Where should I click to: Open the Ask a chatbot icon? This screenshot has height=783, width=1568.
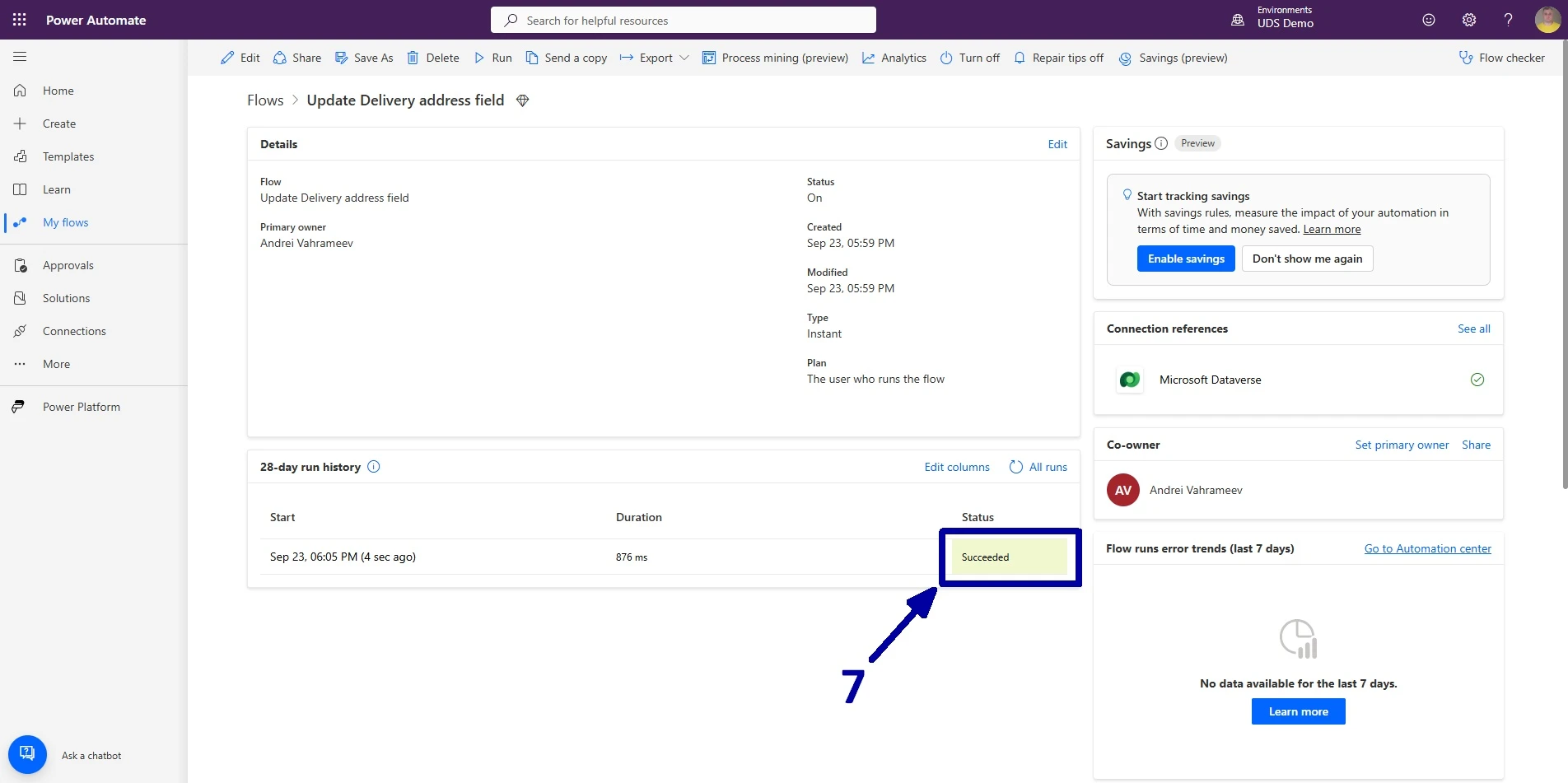pos(27,753)
